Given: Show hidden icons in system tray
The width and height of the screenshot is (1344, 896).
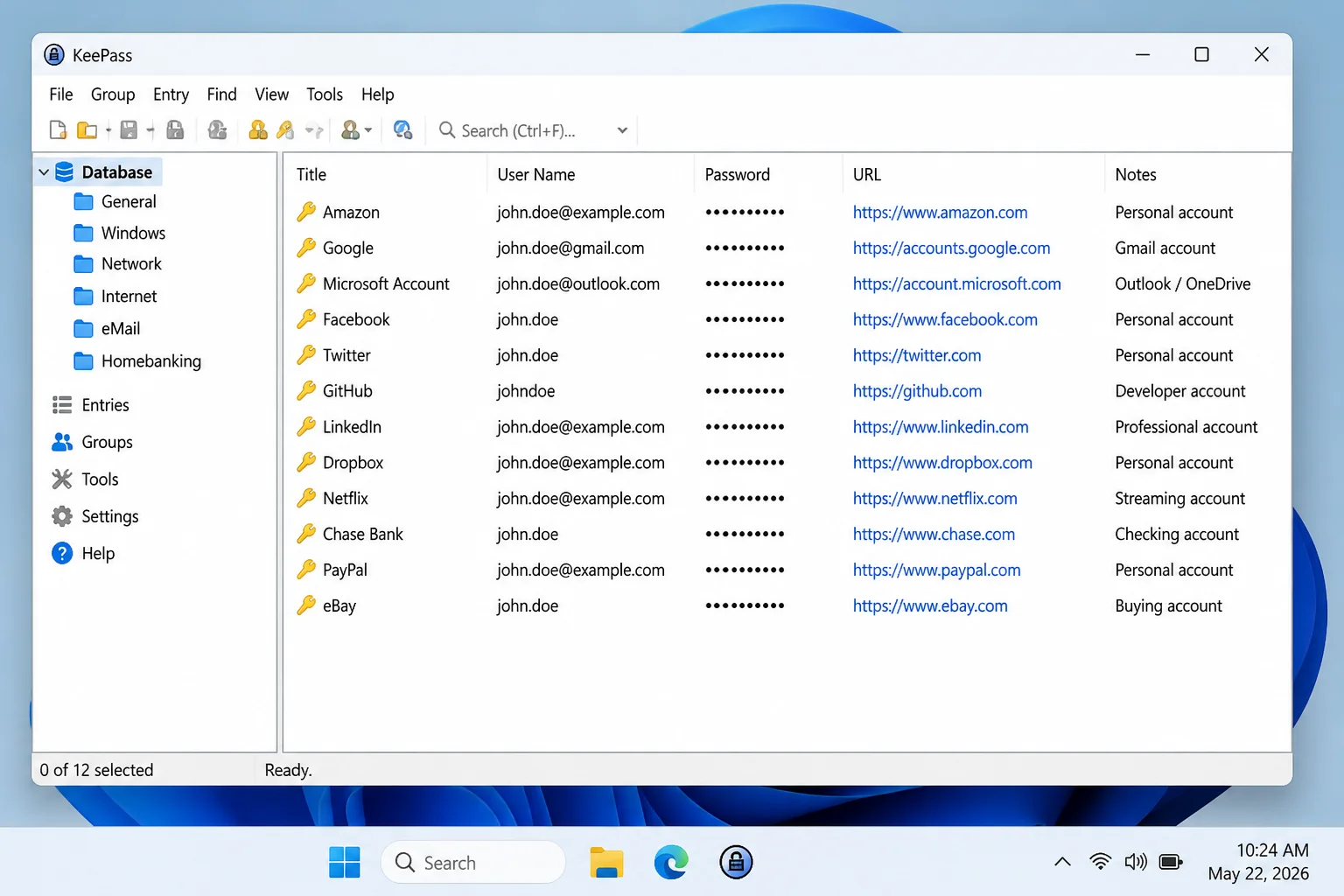Looking at the screenshot, I should point(1062,862).
